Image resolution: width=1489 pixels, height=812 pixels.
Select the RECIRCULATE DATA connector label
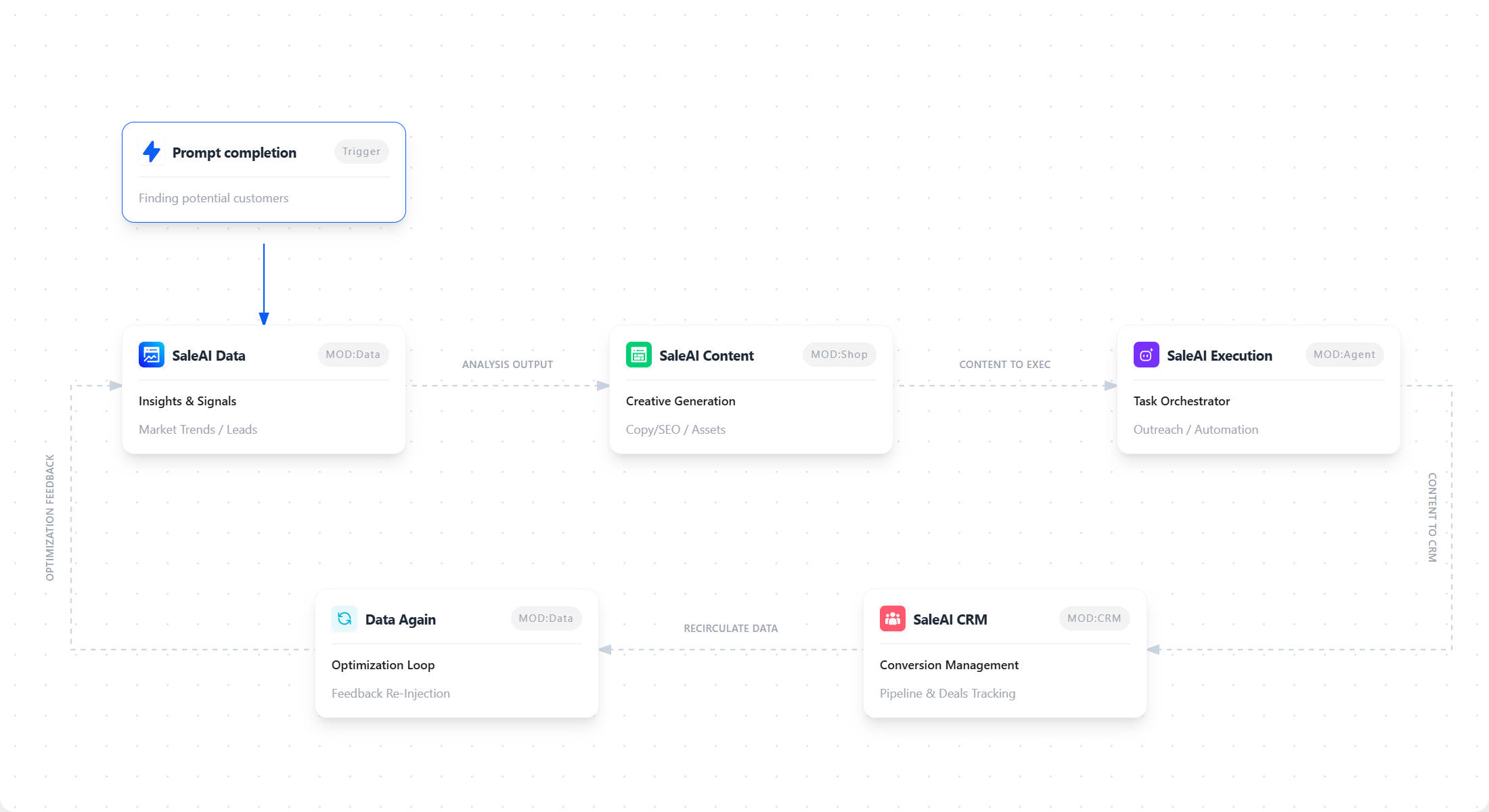(730, 629)
